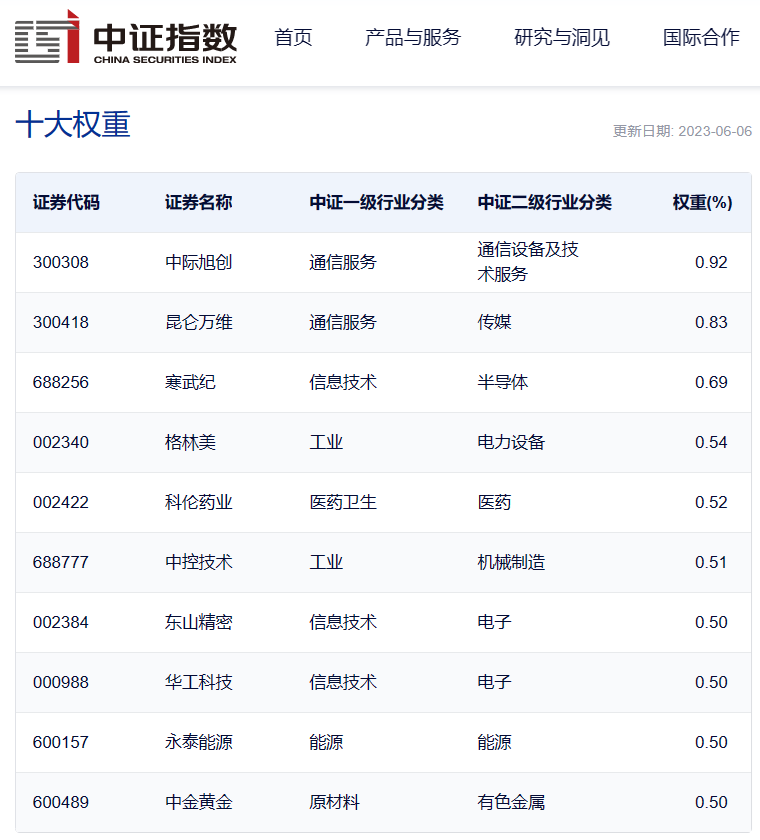Click the 有色金属 industry cell

[x=511, y=802]
